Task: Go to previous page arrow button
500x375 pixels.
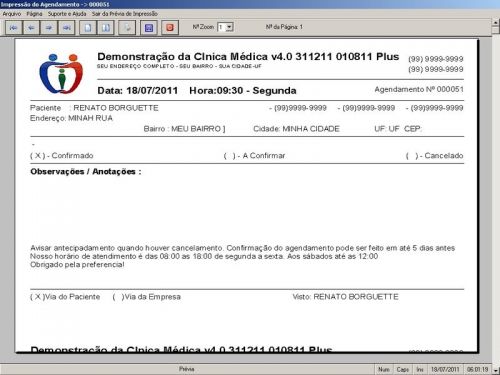Action: point(31,28)
